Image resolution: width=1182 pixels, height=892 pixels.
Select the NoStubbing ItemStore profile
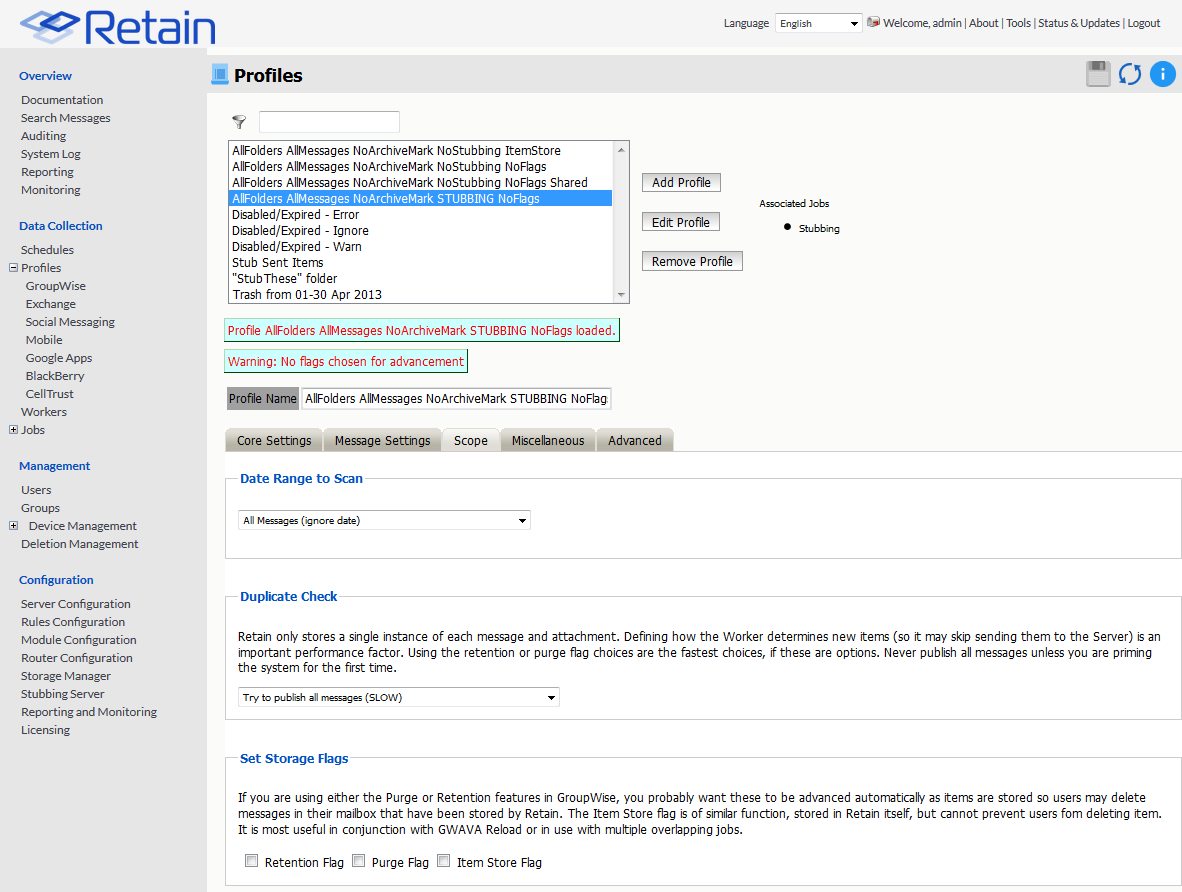421,151
